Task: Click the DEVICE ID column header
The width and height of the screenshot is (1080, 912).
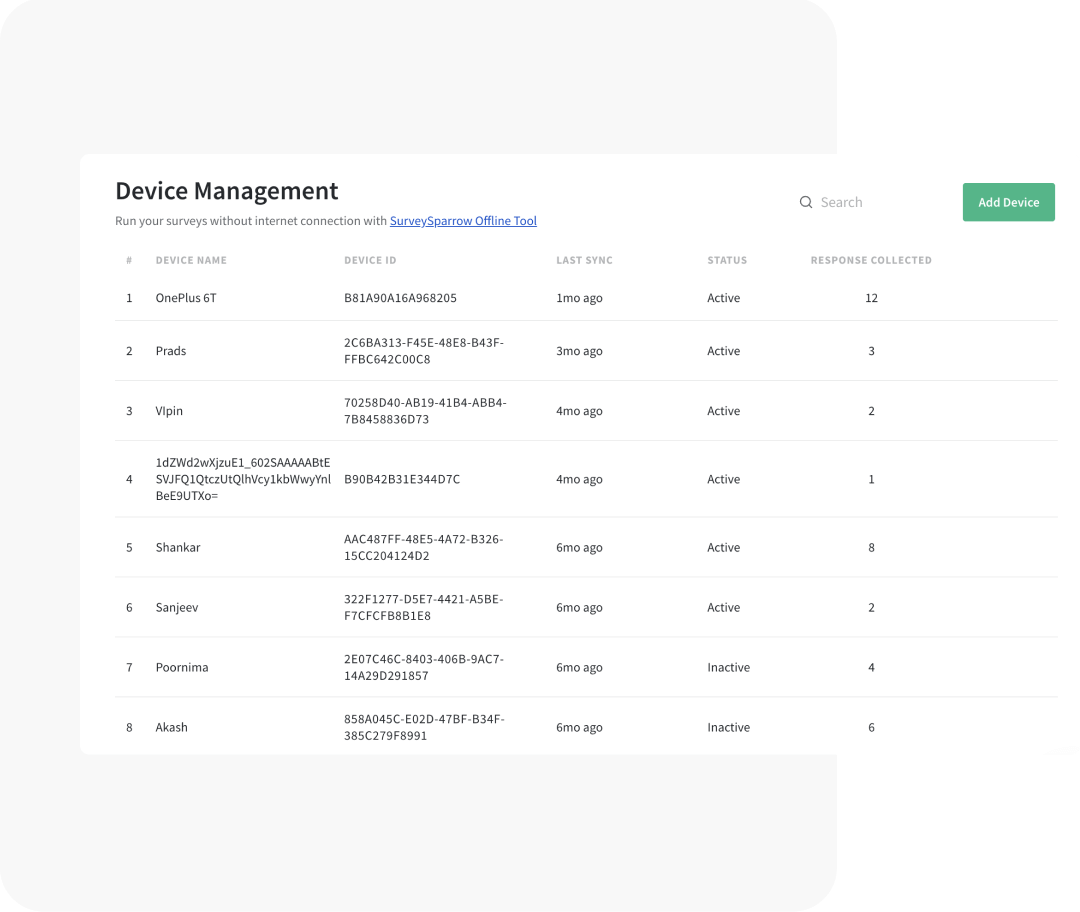Action: point(368,260)
